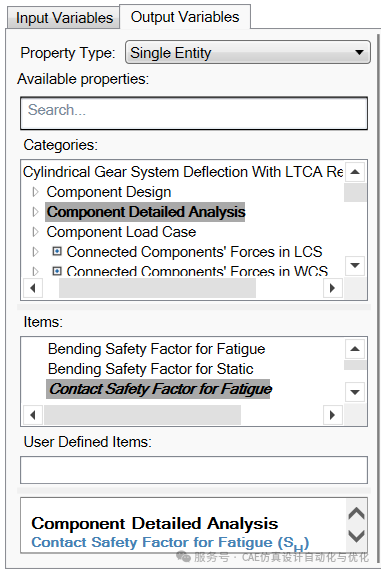Click Items list scroll down arrow
The height and width of the screenshot is (572, 381).
pos(355,392)
